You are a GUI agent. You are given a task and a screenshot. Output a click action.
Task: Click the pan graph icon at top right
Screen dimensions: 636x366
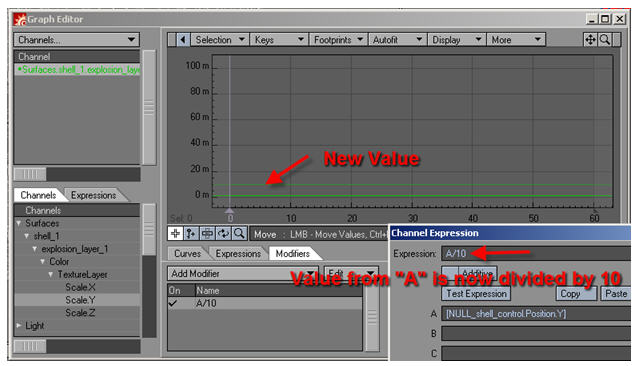click(x=590, y=40)
